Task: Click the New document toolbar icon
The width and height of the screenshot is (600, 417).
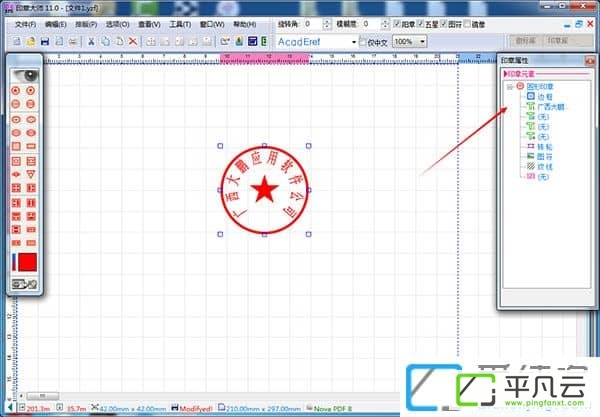Action: (x=17, y=41)
